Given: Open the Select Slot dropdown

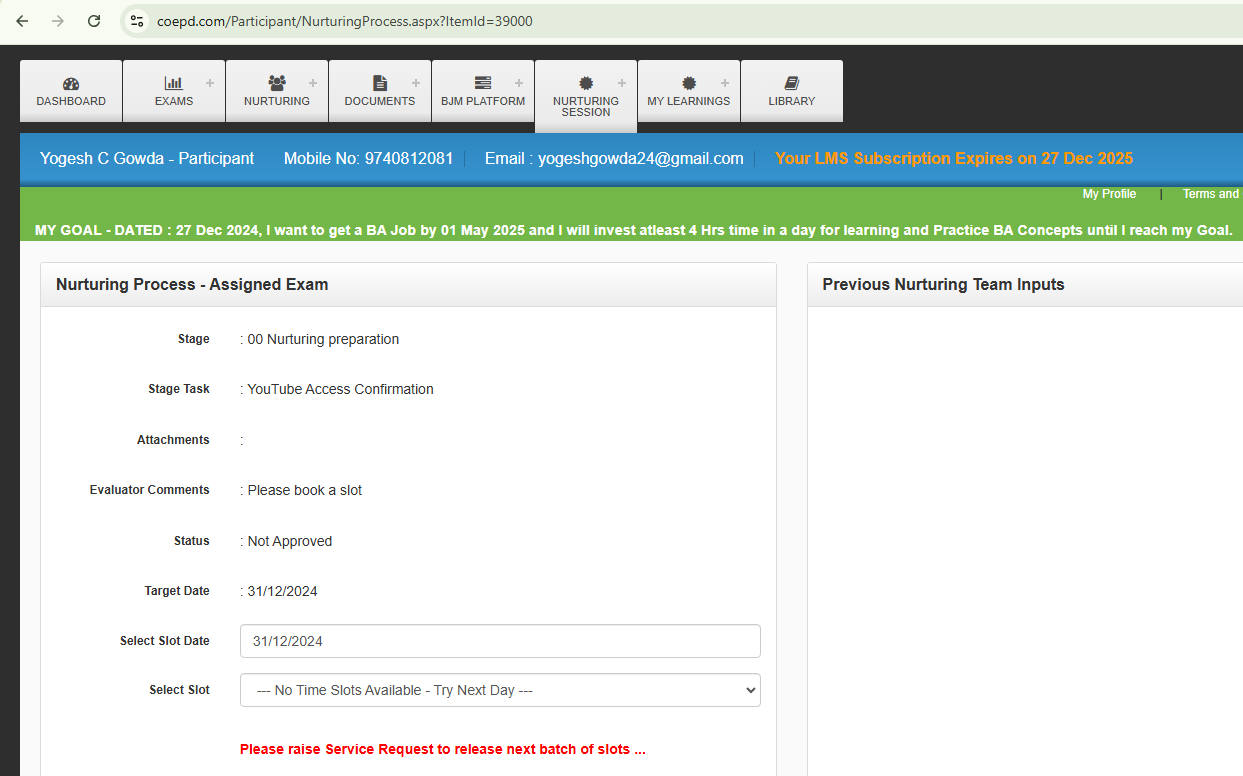Looking at the screenshot, I should point(500,690).
